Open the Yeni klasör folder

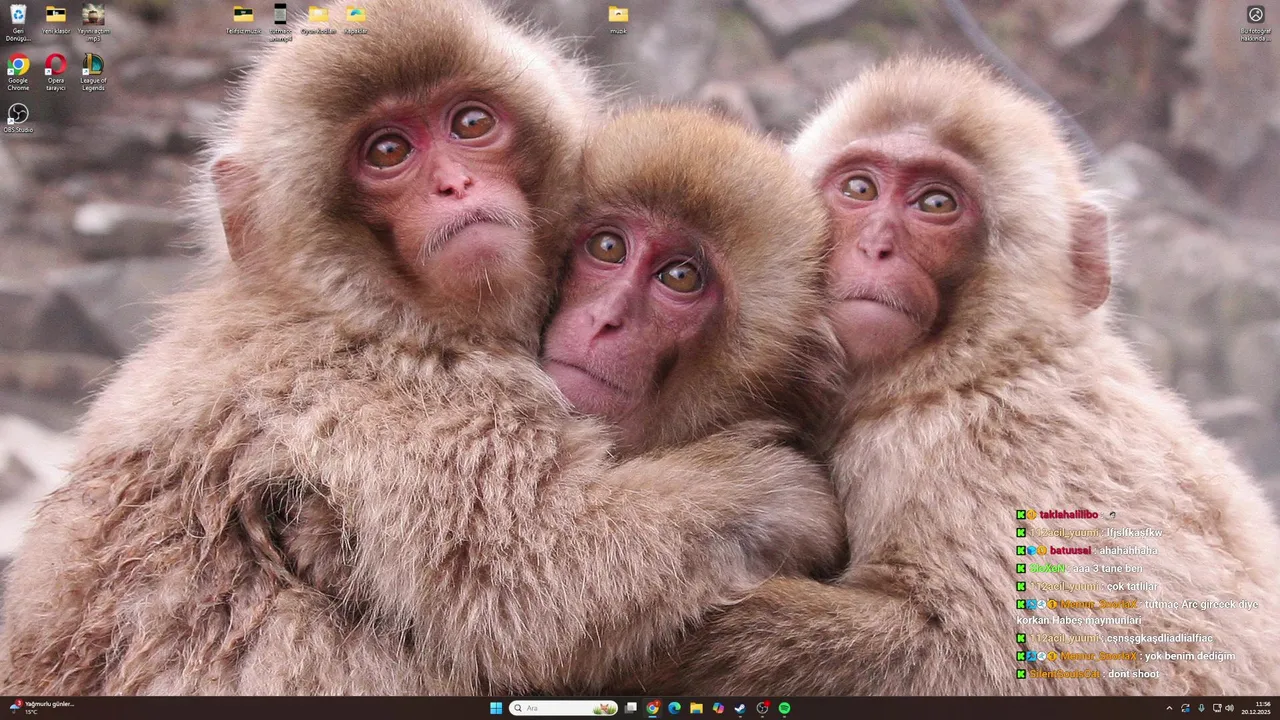pyautogui.click(x=56, y=20)
